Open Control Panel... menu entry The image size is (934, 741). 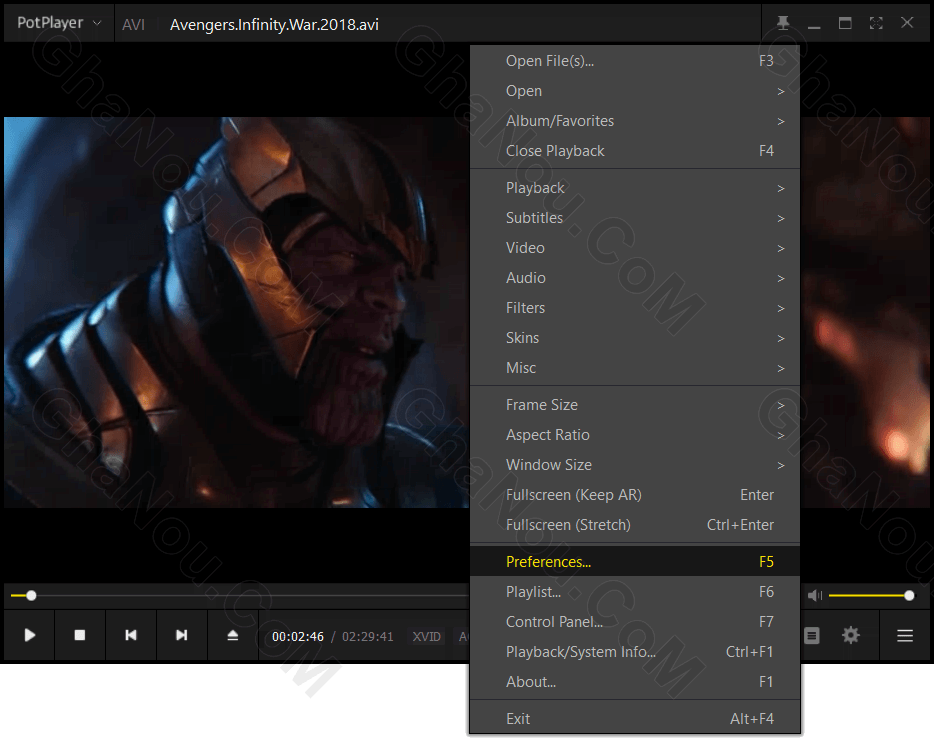[x=635, y=622]
